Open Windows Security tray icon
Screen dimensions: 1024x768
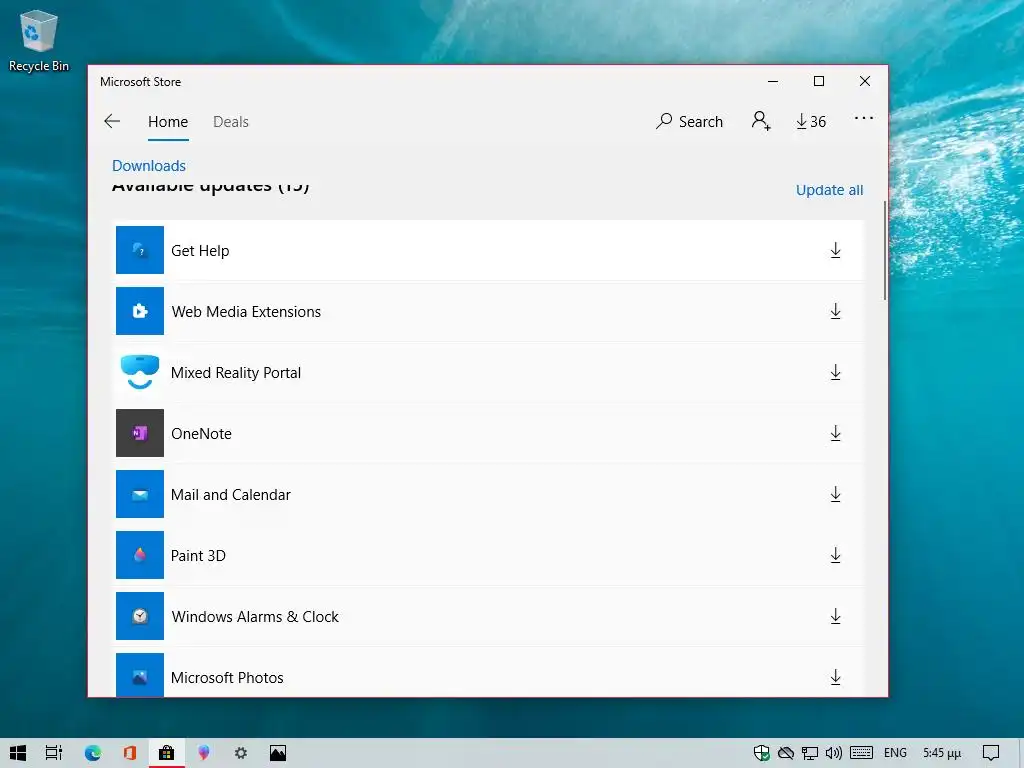pos(761,753)
